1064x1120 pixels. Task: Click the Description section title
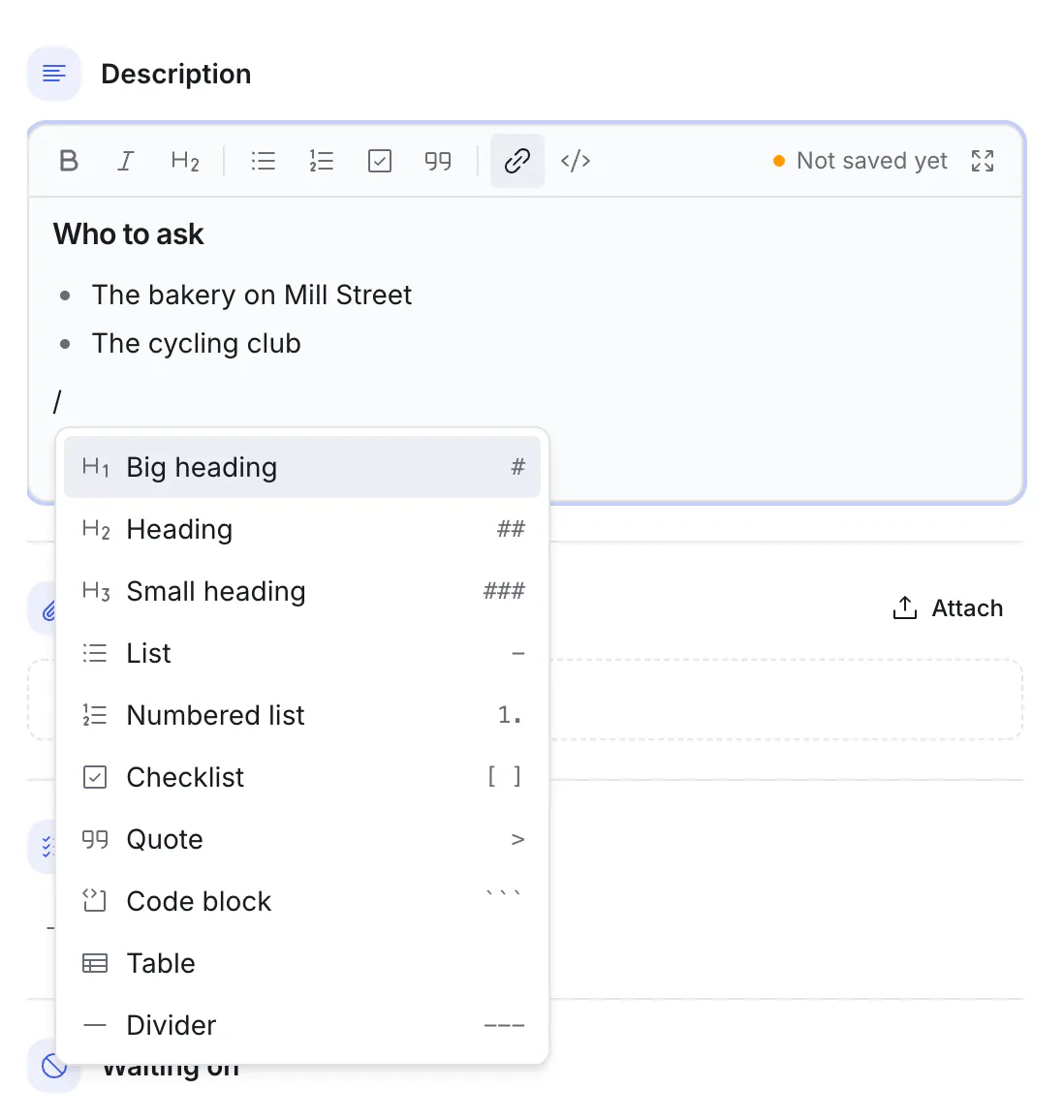175,74
